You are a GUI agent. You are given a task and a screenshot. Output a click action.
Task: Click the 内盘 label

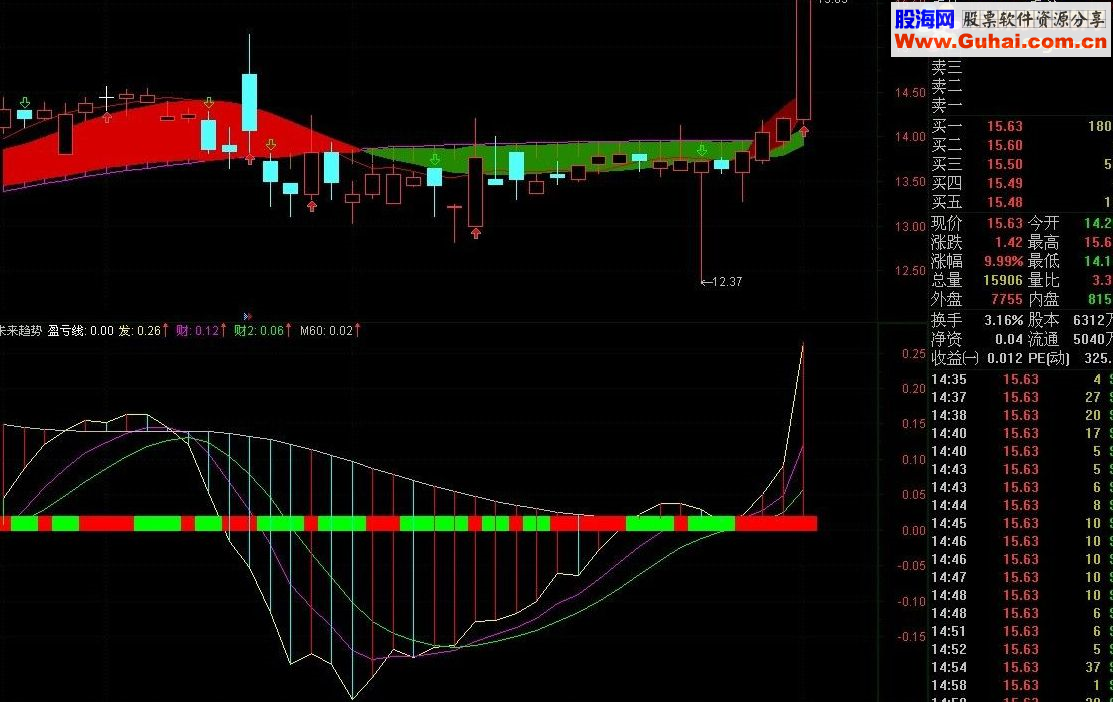point(1043,300)
